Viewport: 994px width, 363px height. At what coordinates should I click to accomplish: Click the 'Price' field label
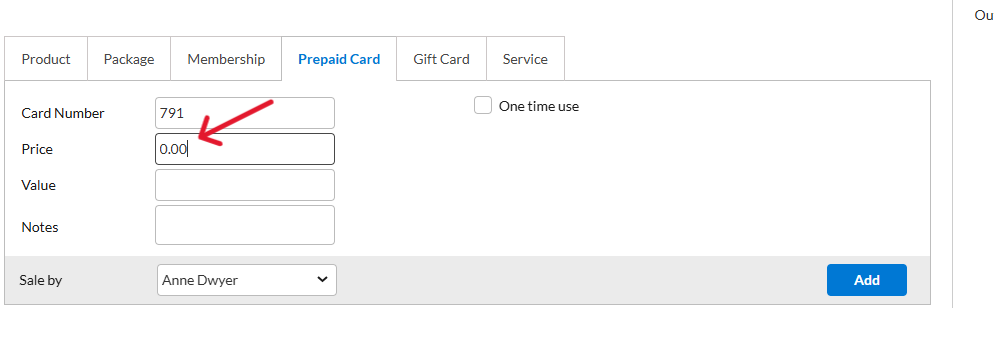[x=37, y=150]
